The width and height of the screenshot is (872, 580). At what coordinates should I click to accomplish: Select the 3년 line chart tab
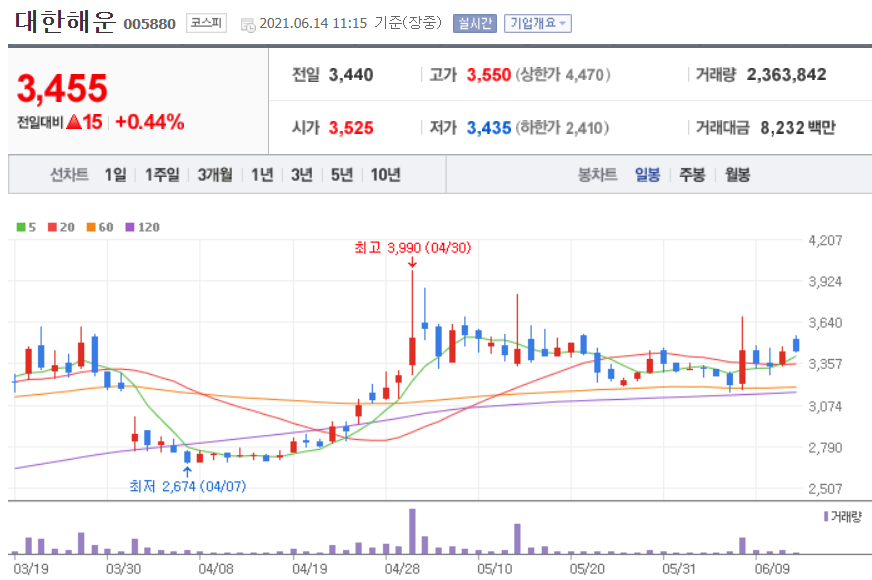pos(302,175)
